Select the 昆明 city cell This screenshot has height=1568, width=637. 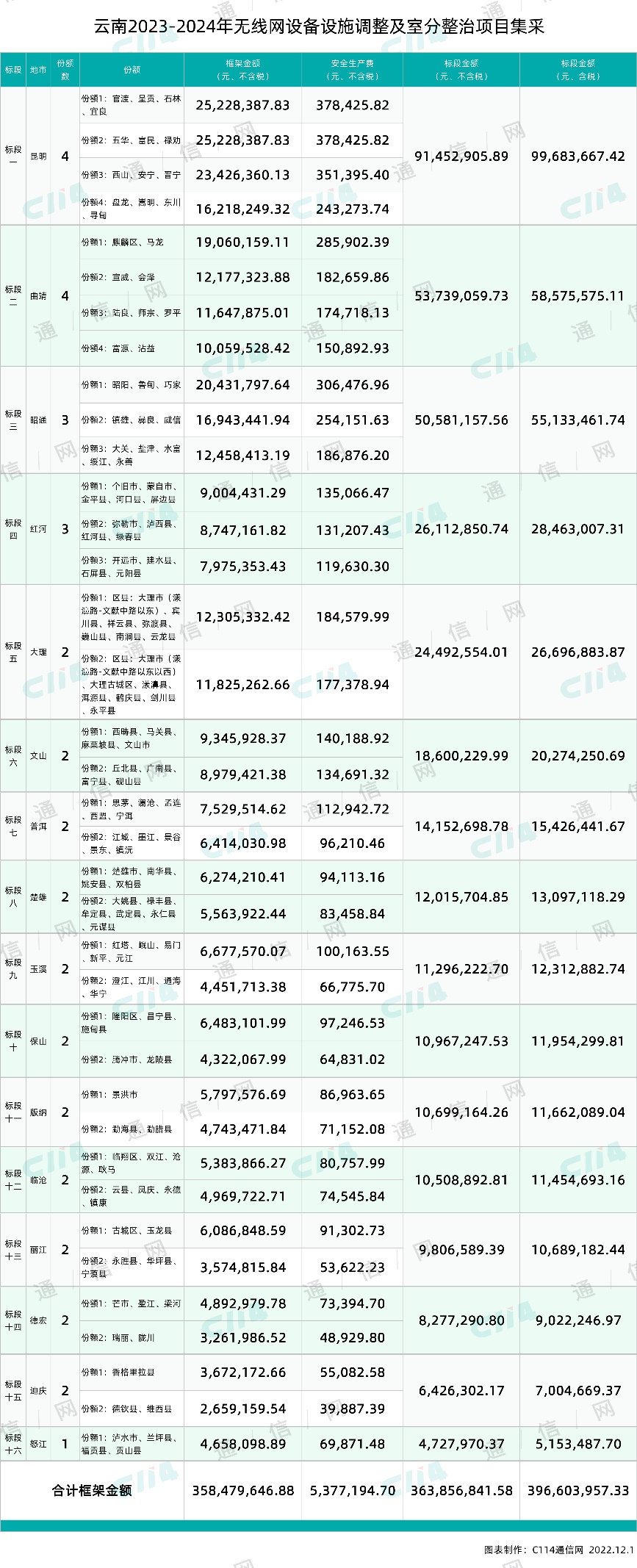coord(38,157)
